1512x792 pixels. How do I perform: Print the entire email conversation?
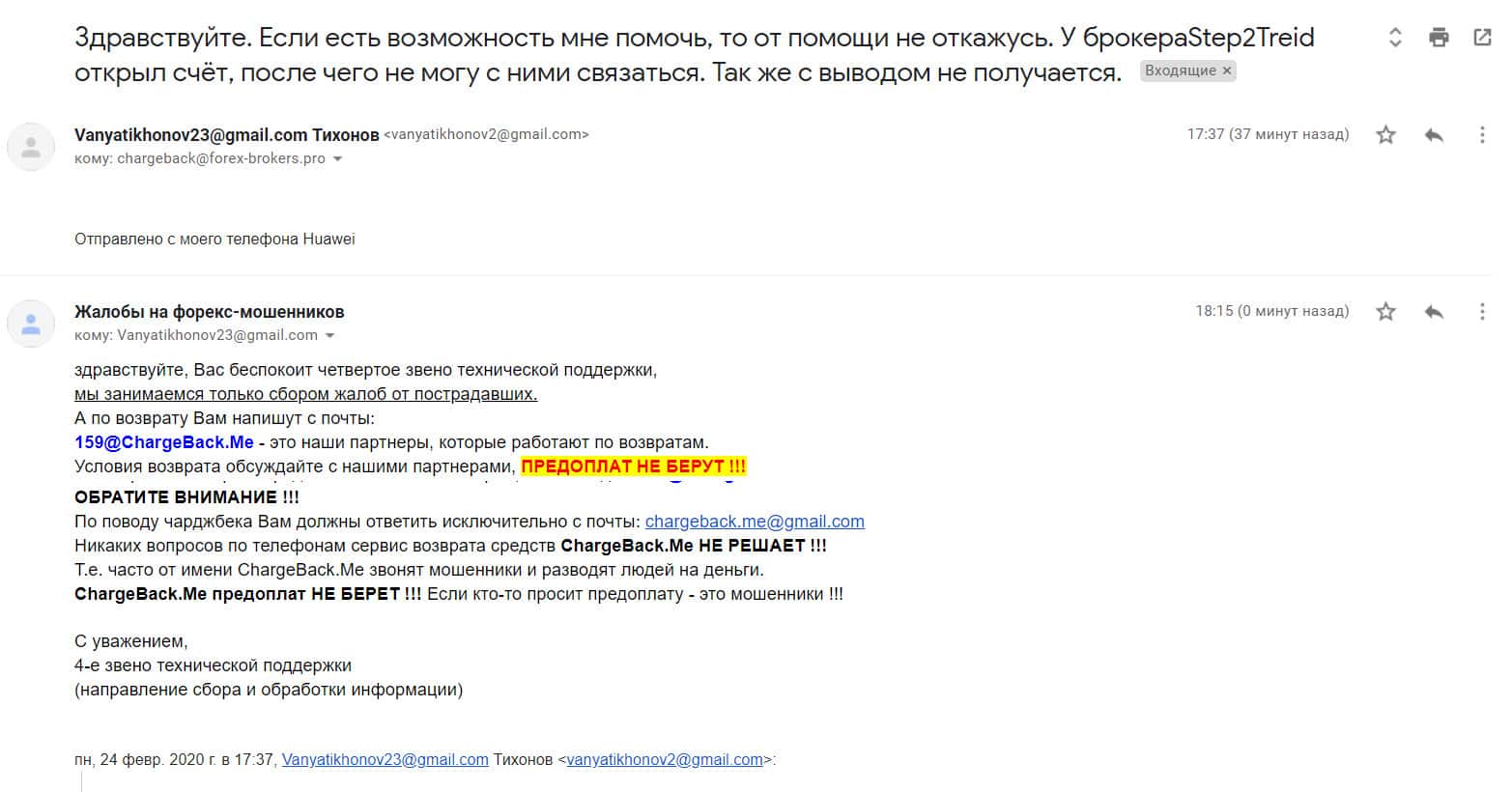[1439, 38]
